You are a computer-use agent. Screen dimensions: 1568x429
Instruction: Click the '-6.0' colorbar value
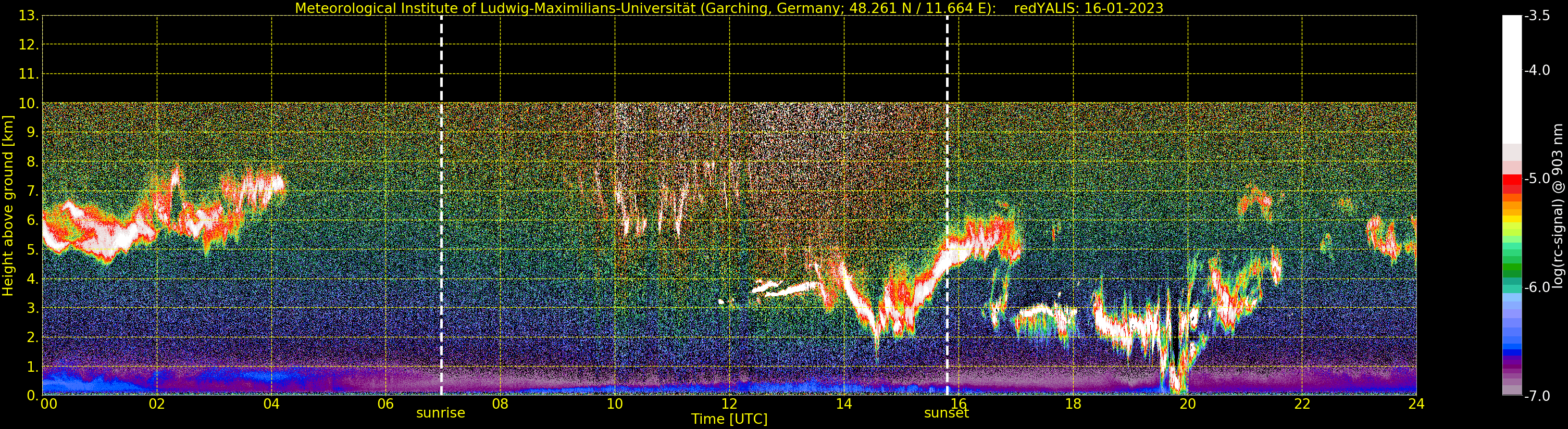1537,287
